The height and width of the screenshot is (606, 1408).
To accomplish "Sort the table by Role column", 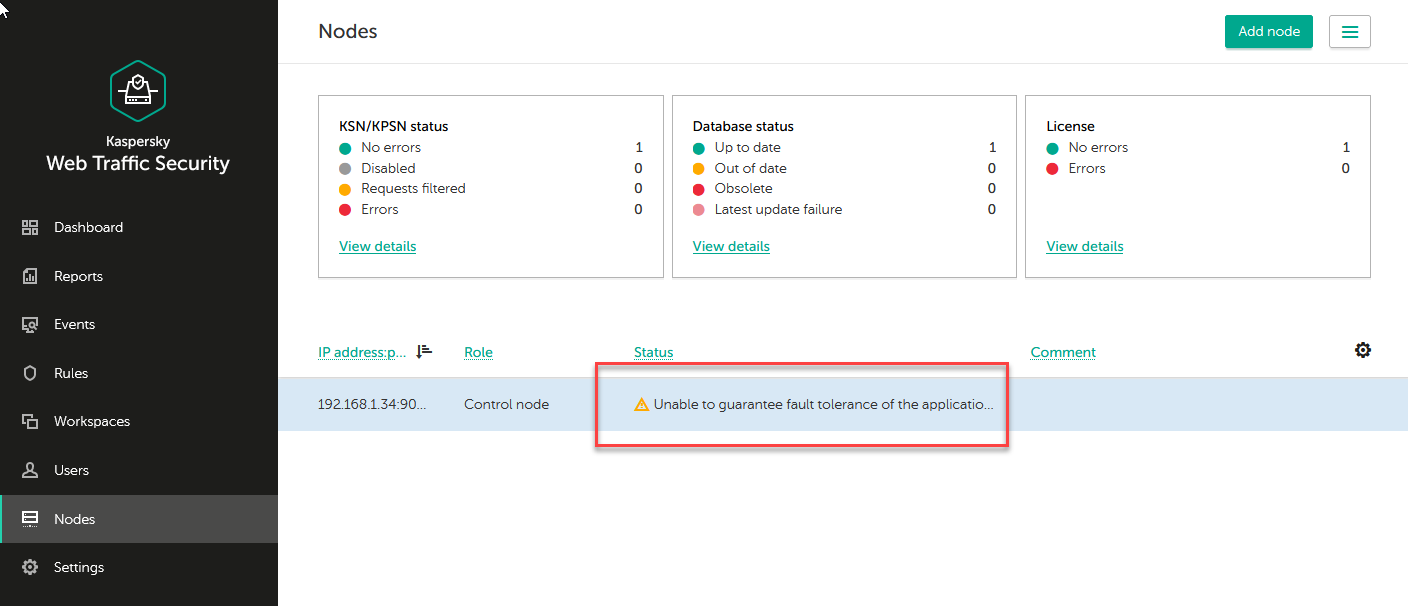I will (x=478, y=352).
